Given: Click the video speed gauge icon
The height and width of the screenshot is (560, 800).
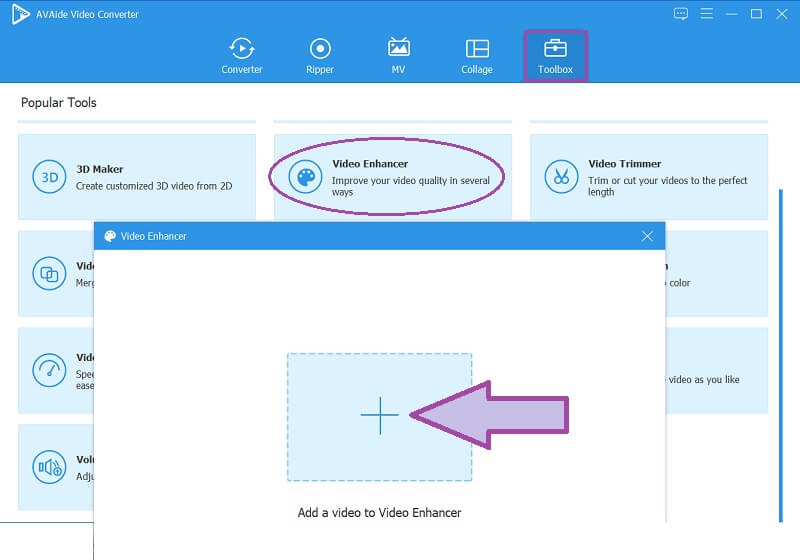Looking at the screenshot, I should [x=49, y=370].
